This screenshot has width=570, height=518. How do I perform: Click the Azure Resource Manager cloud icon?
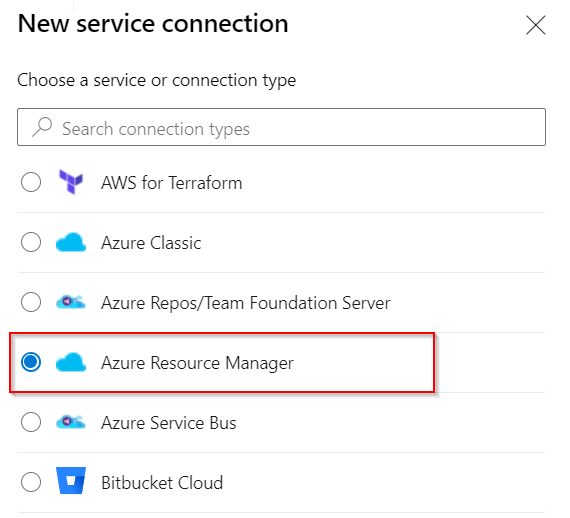71,362
